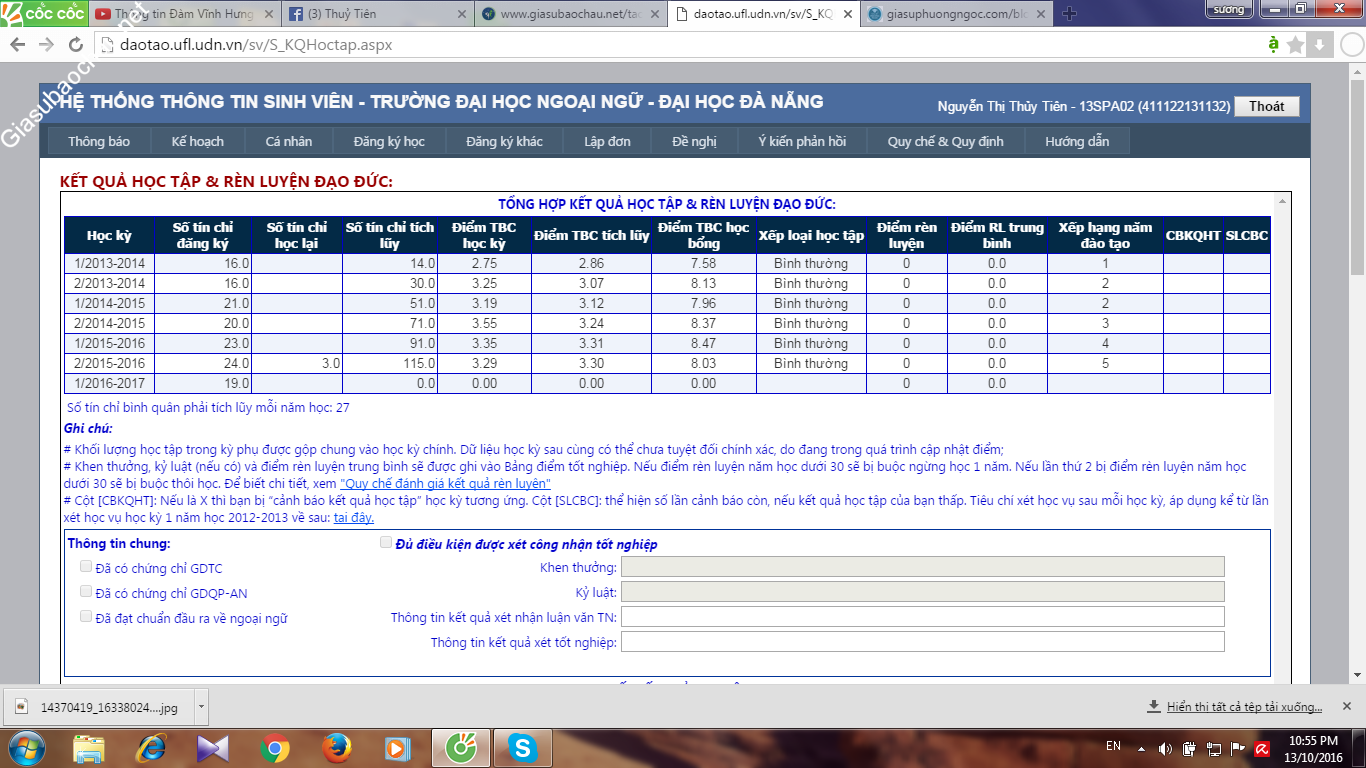Open Chrome icon in taskbar
The width and height of the screenshot is (1366, 768).
[x=275, y=747]
